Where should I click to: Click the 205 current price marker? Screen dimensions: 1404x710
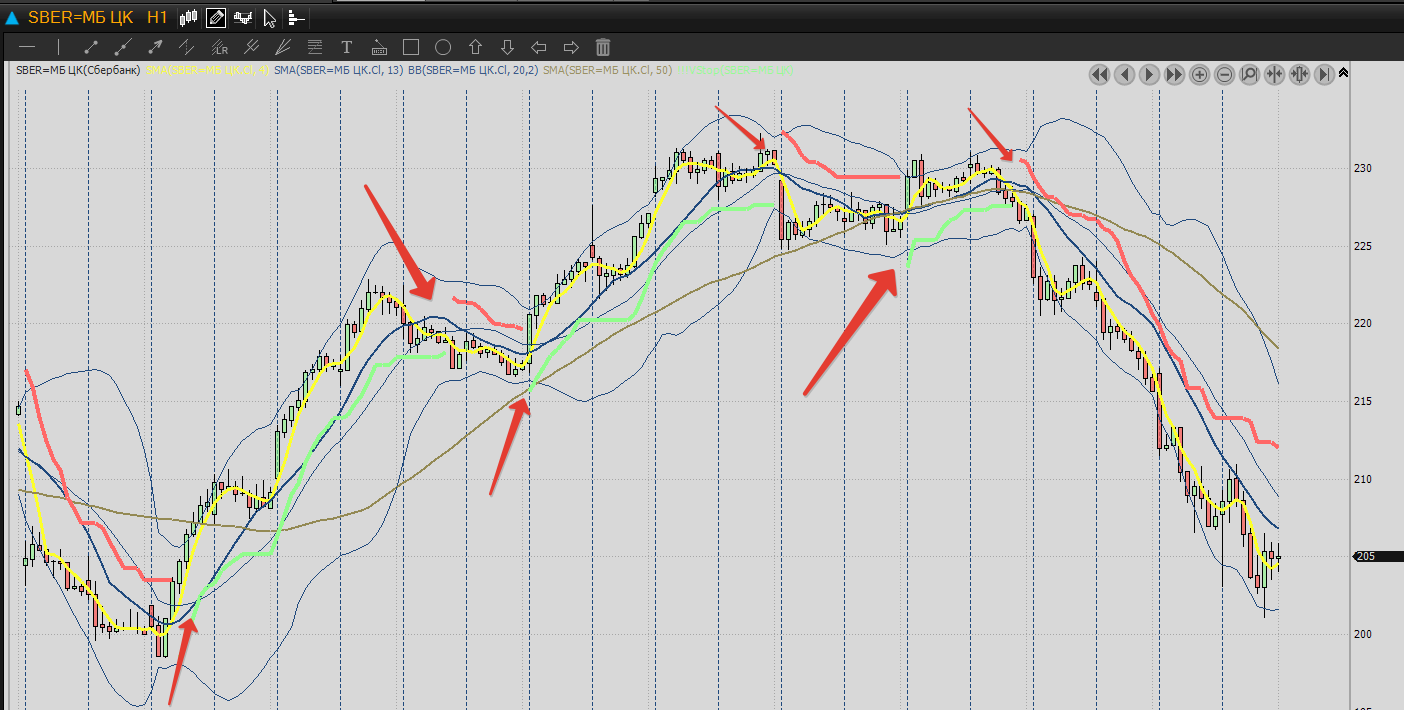coord(1369,557)
